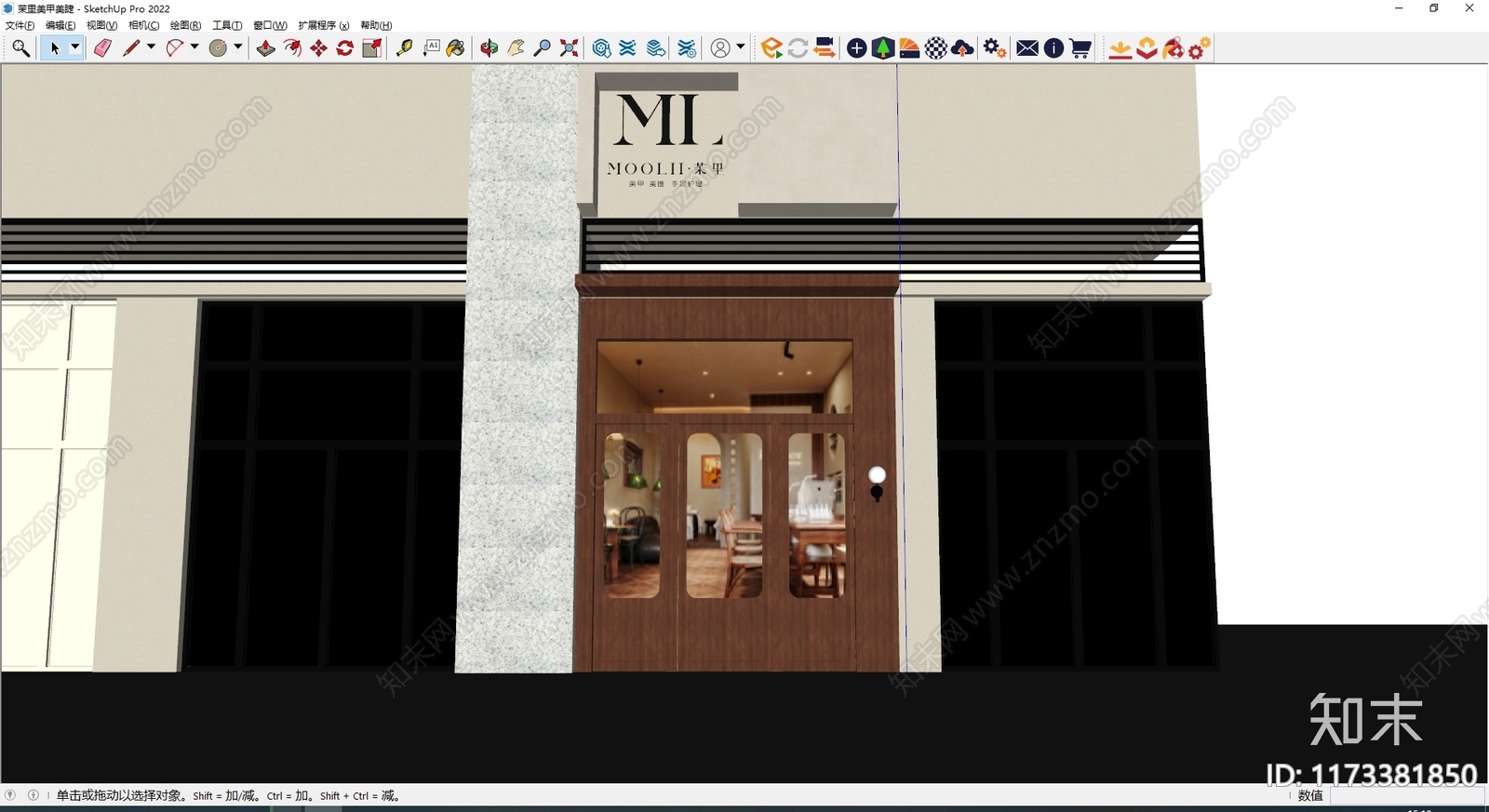Click the red open-box plugin icon
The width and height of the screenshot is (1489, 812).
coord(1147,48)
